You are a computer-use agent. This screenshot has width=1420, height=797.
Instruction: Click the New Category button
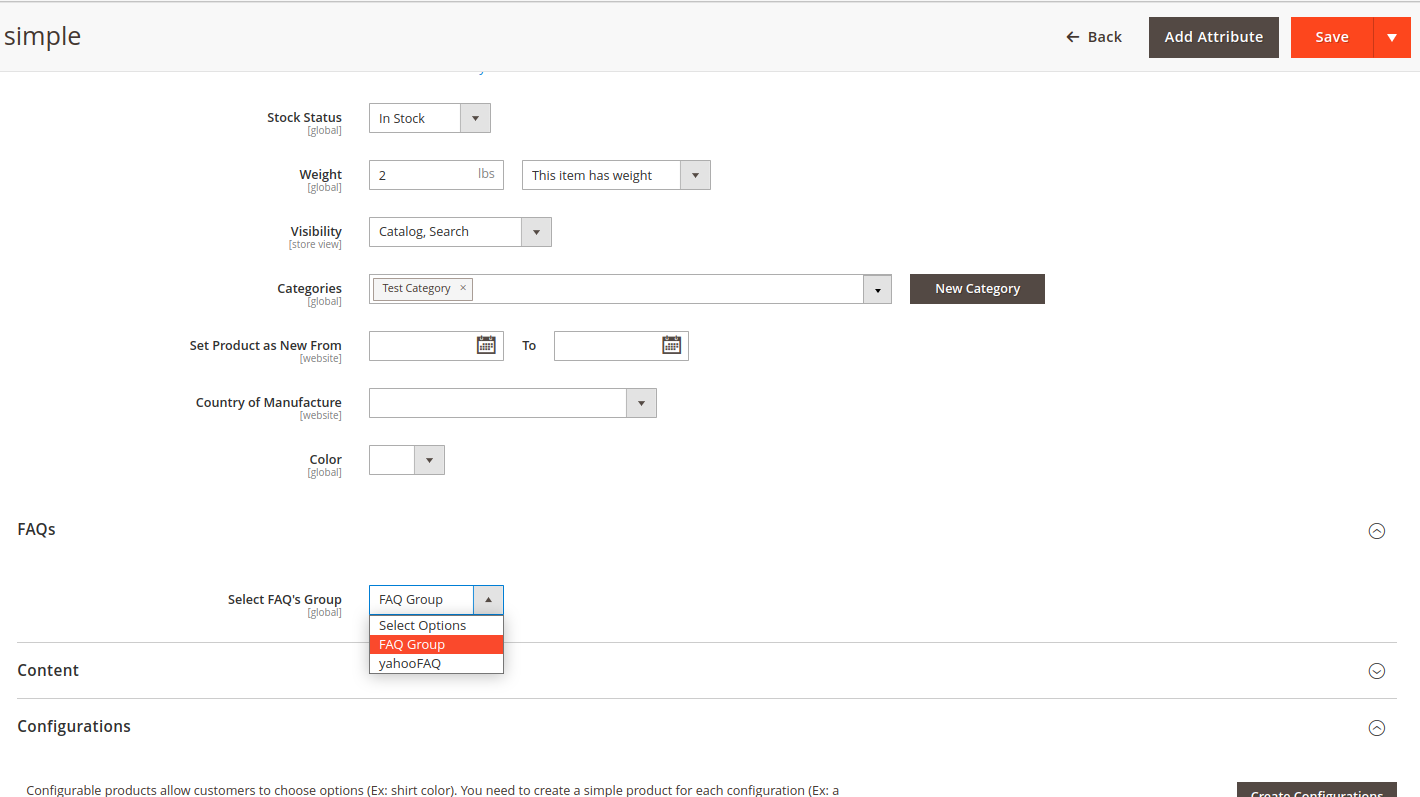click(x=976, y=288)
